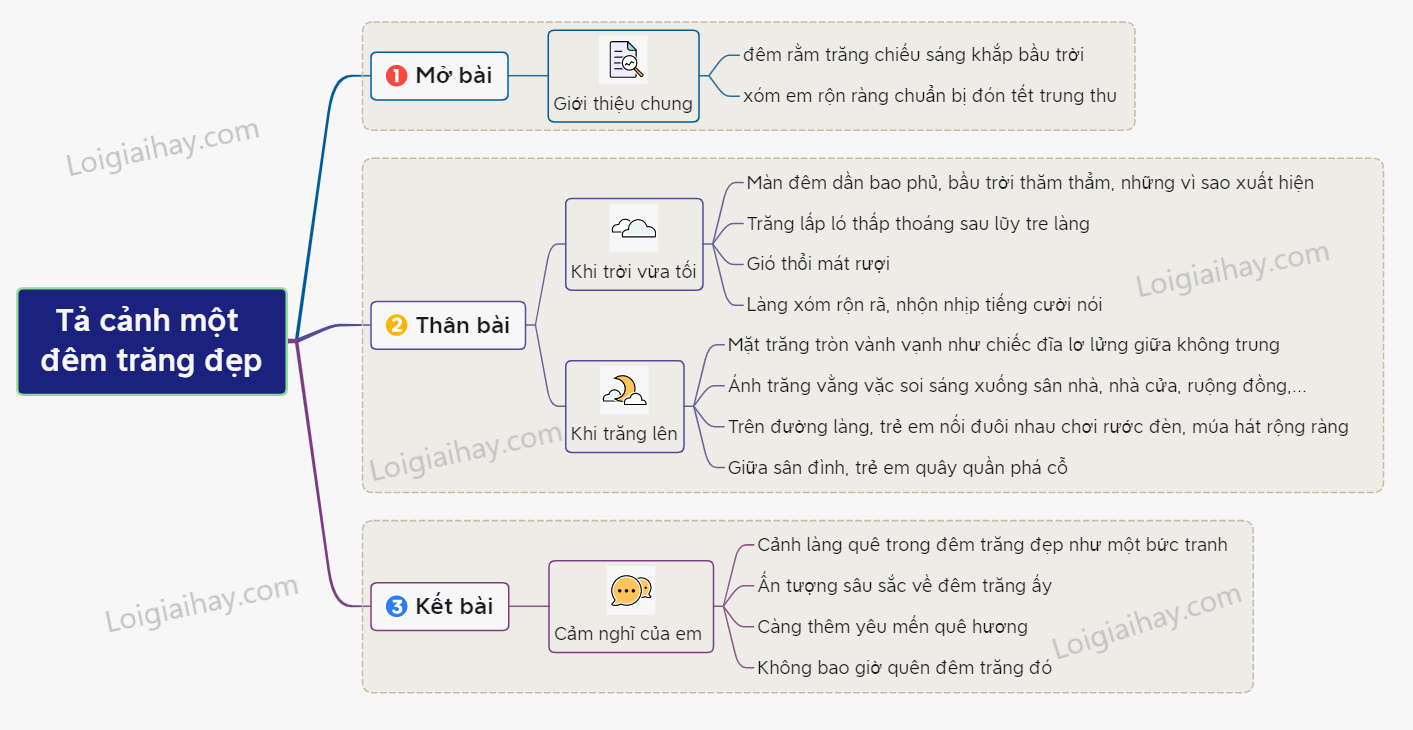Click the Giới thiệu chung label
Screen dimensions: 1413x730
(x=623, y=104)
